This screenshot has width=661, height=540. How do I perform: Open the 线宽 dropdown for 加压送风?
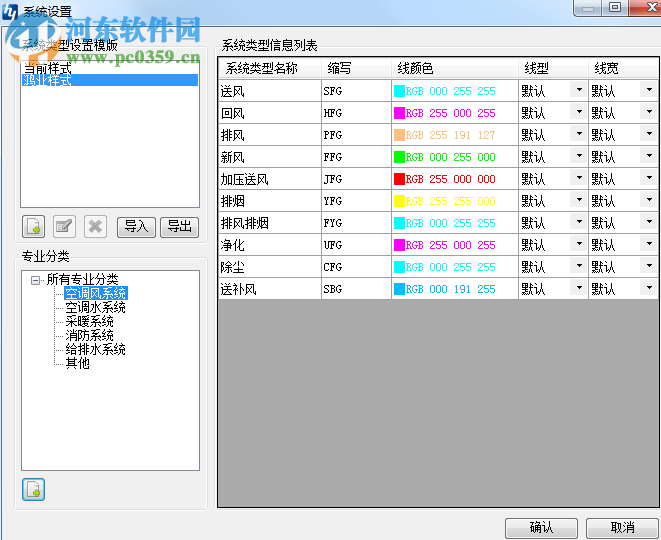pyautogui.click(x=649, y=177)
